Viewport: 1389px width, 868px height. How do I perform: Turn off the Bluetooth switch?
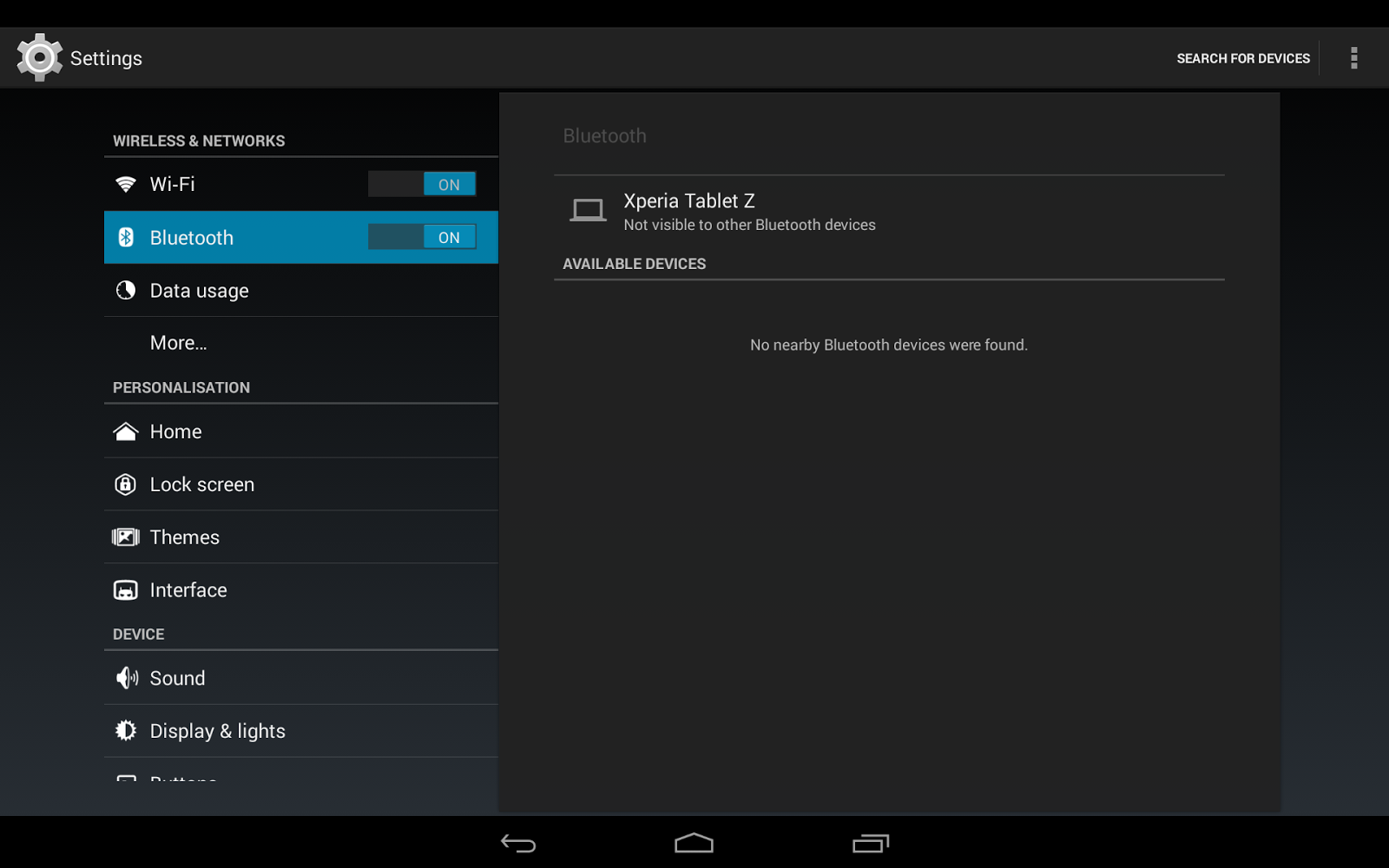pos(422,237)
